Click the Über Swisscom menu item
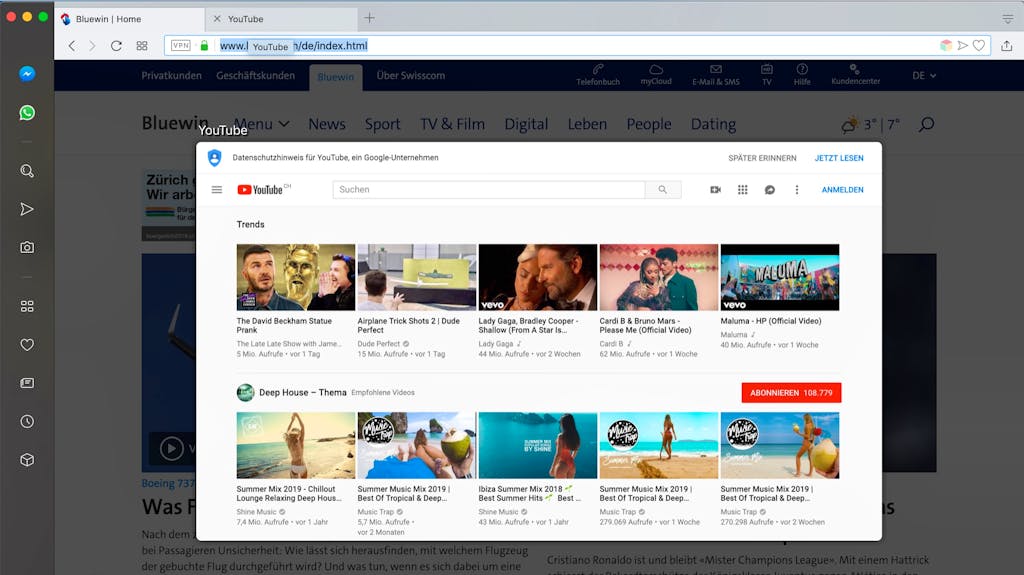The height and width of the screenshot is (575, 1024). tap(411, 75)
